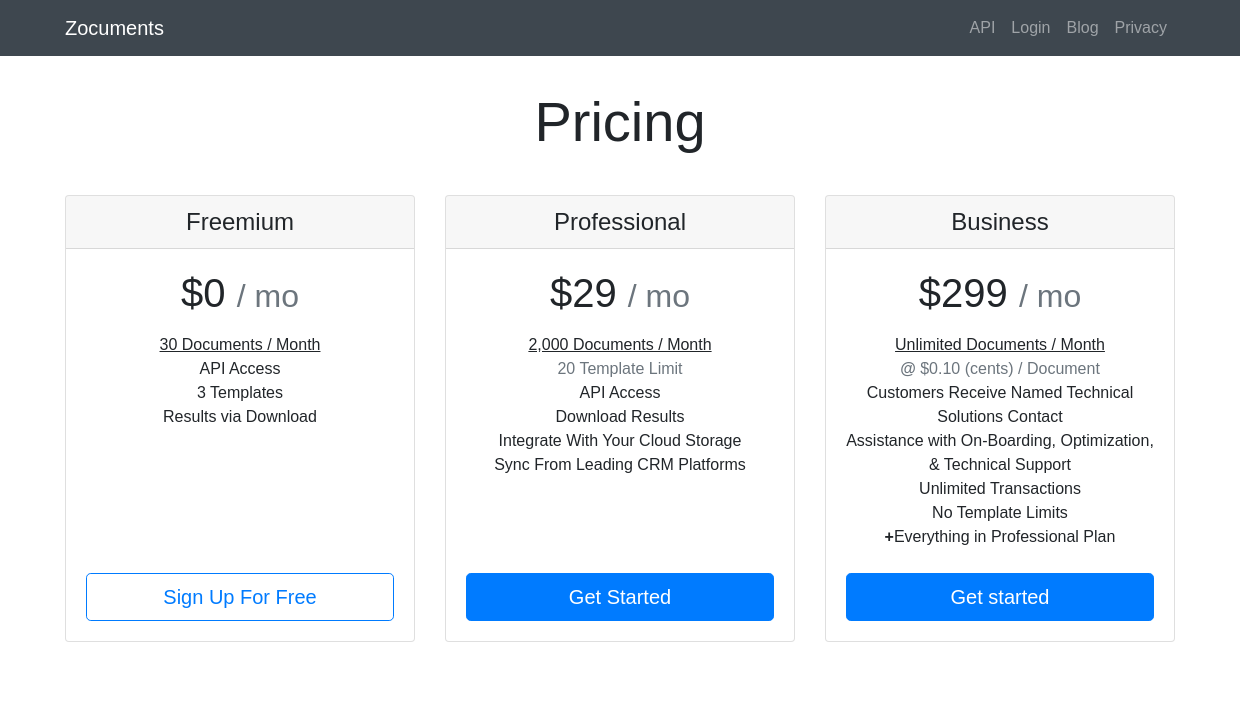Click Everything in Professional Plan text
1240x722 pixels.
(x=1003, y=537)
